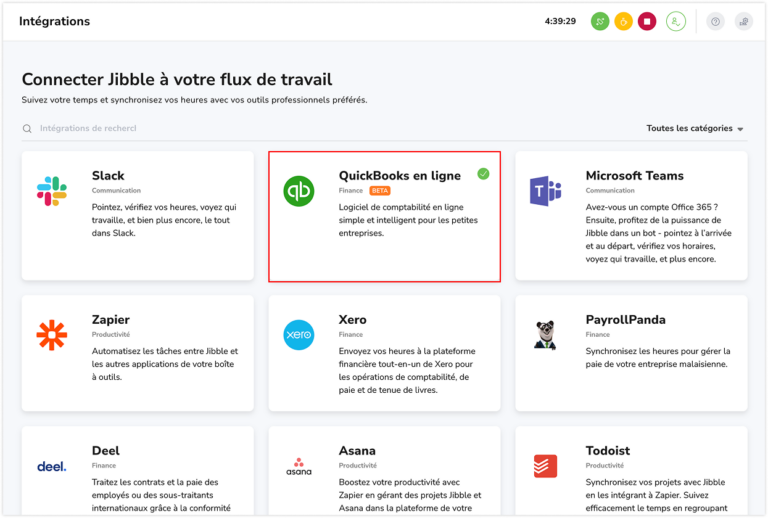This screenshot has height=518, width=768.
Task: Click the Slack logo icon
Action: 52,191
